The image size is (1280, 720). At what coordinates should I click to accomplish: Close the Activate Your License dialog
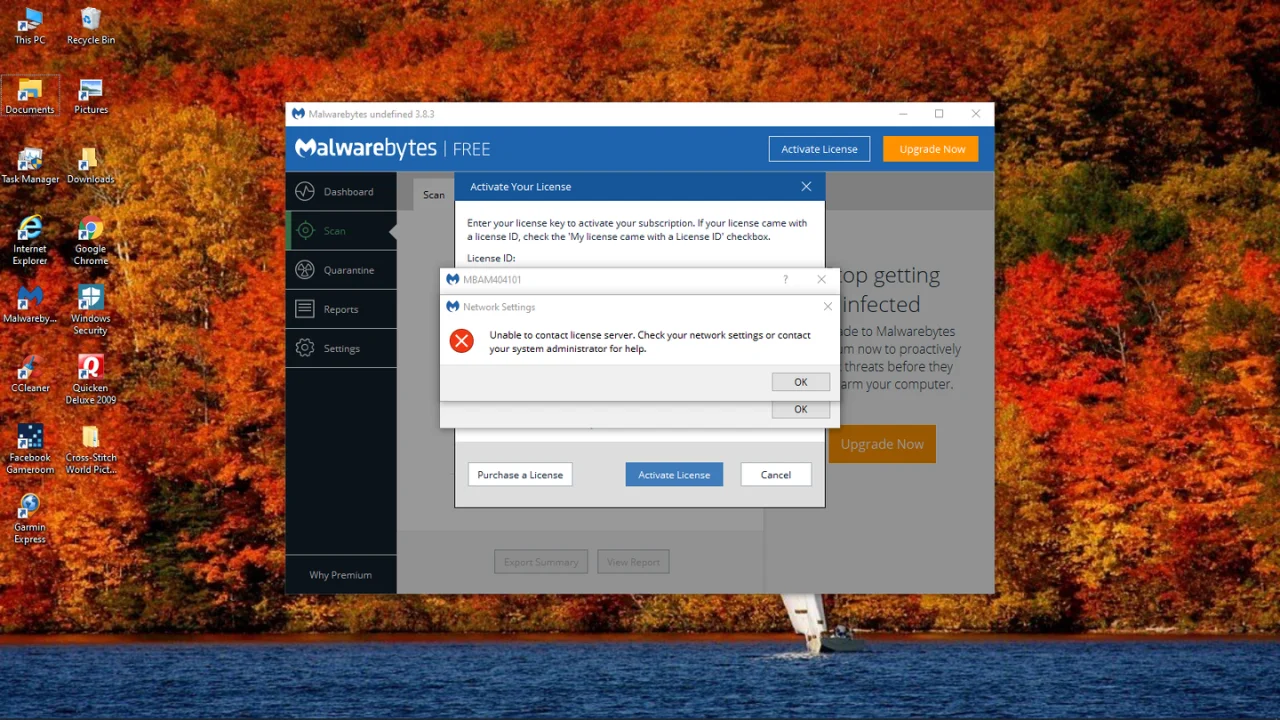806,186
